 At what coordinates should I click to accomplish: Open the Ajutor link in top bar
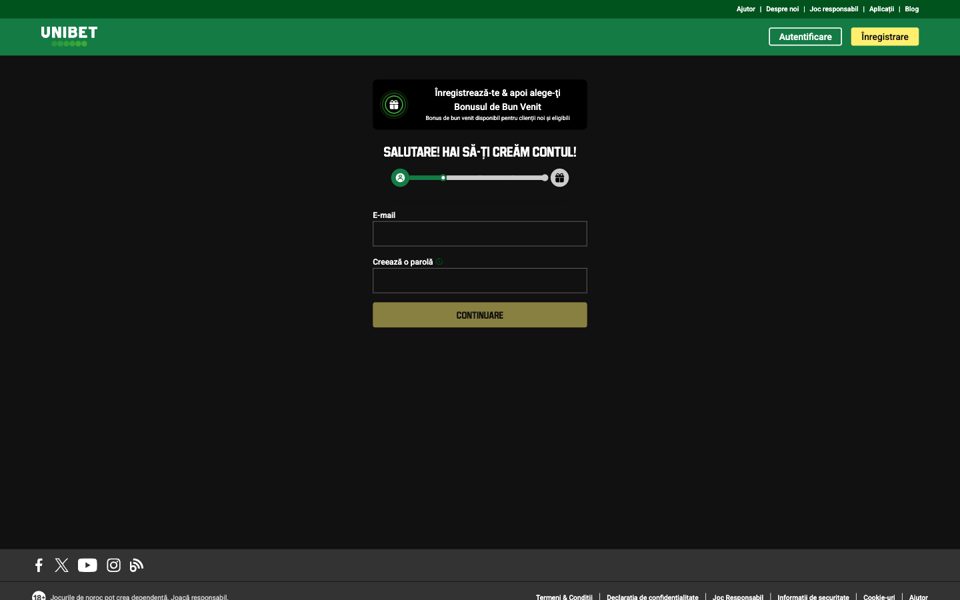(x=746, y=9)
